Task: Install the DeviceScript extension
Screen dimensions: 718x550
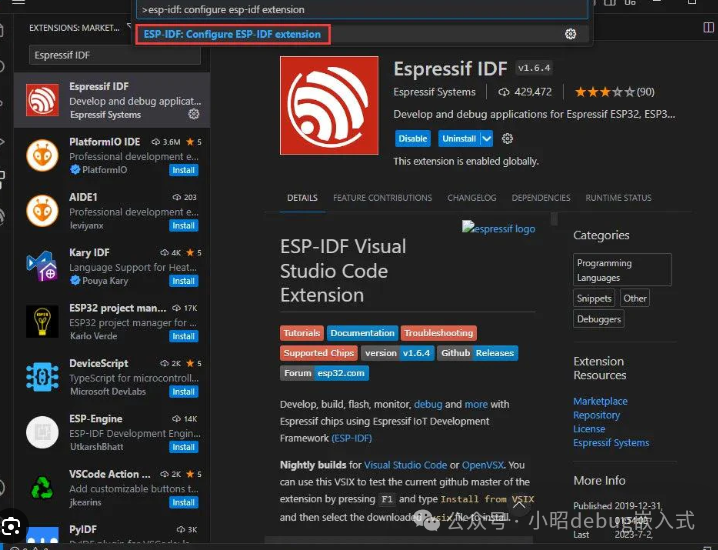Action: (x=184, y=392)
